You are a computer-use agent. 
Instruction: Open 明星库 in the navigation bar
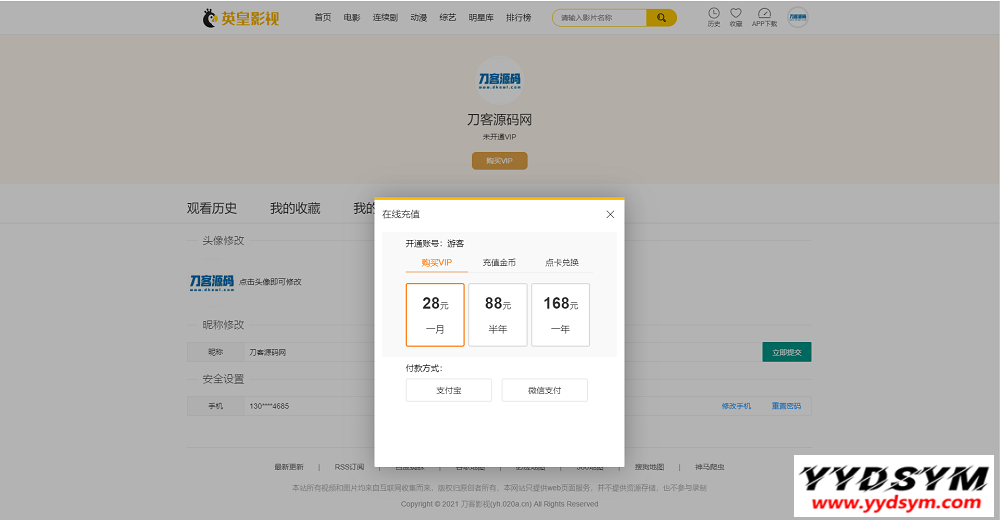pyautogui.click(x=481, y=18)
